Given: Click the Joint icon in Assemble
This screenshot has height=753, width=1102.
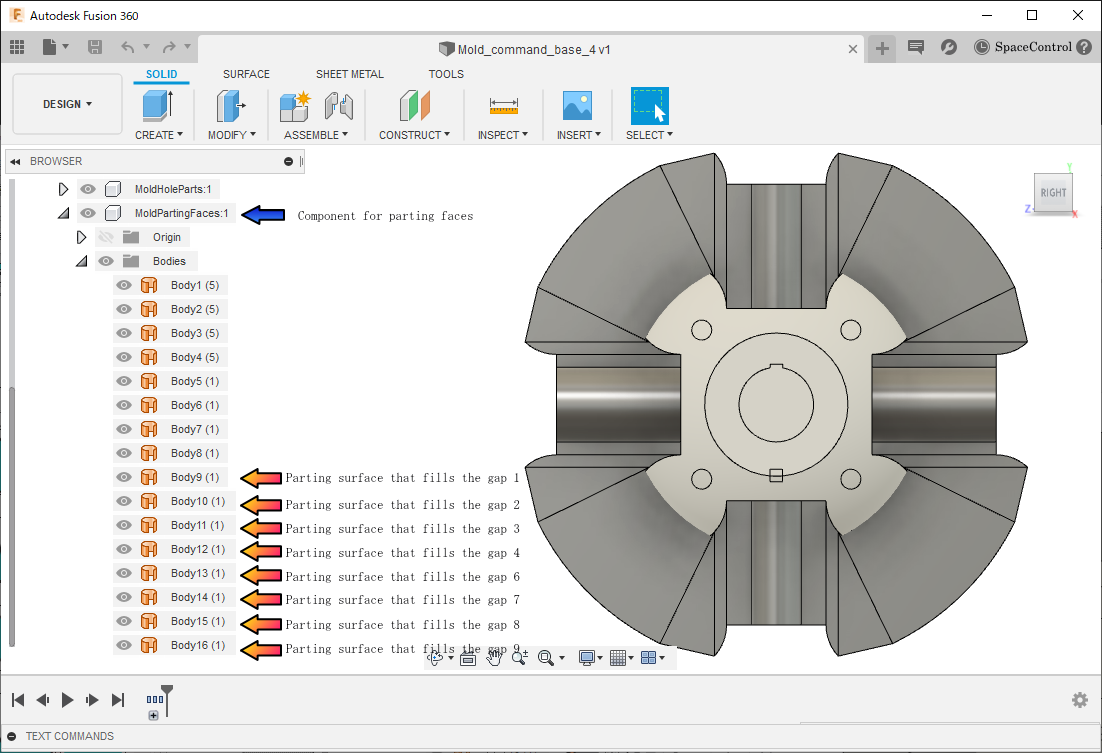Looking at the screenshot, I should click(x=339, y=105).
